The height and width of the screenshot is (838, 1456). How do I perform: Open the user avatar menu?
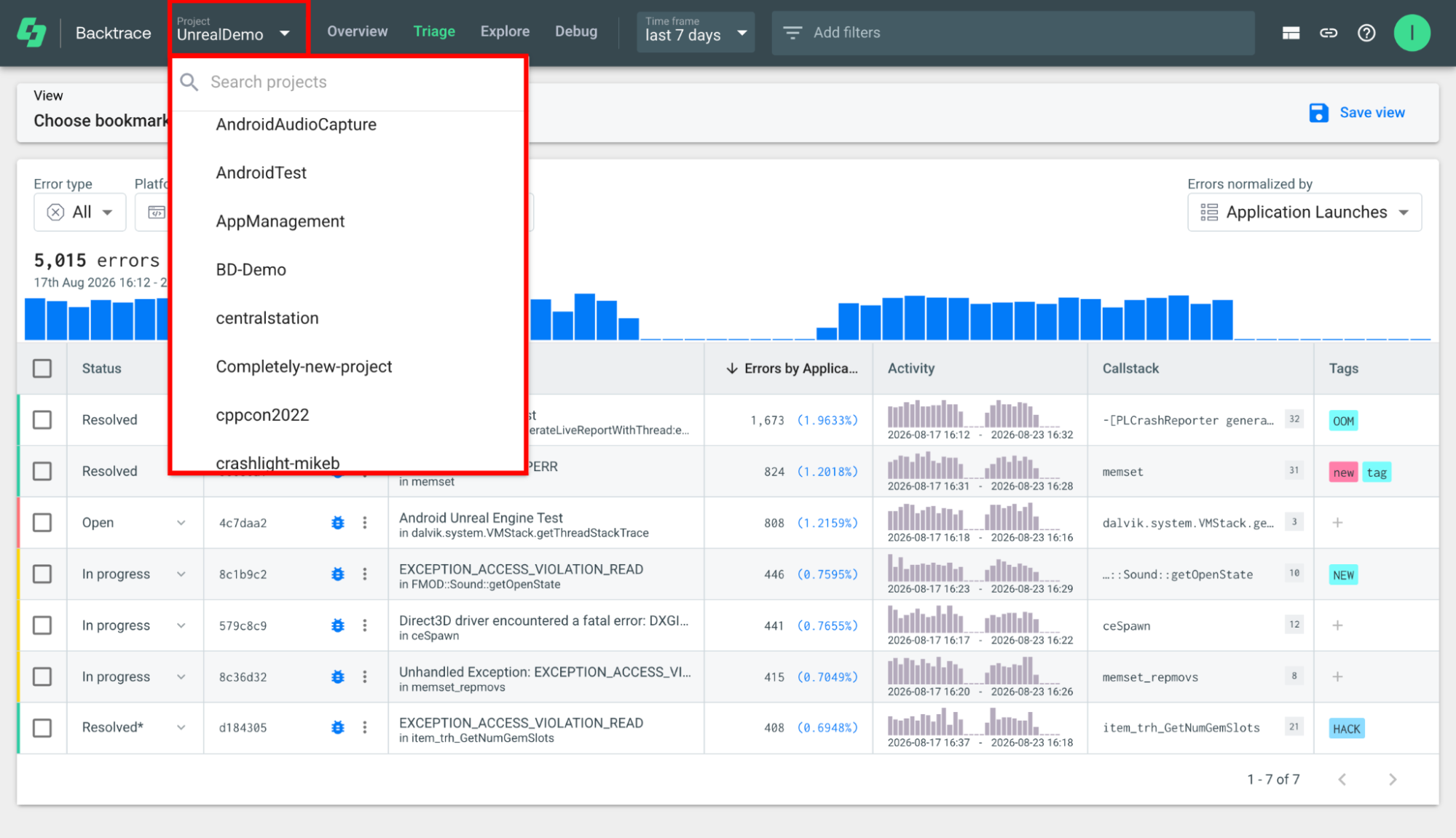1412,33
